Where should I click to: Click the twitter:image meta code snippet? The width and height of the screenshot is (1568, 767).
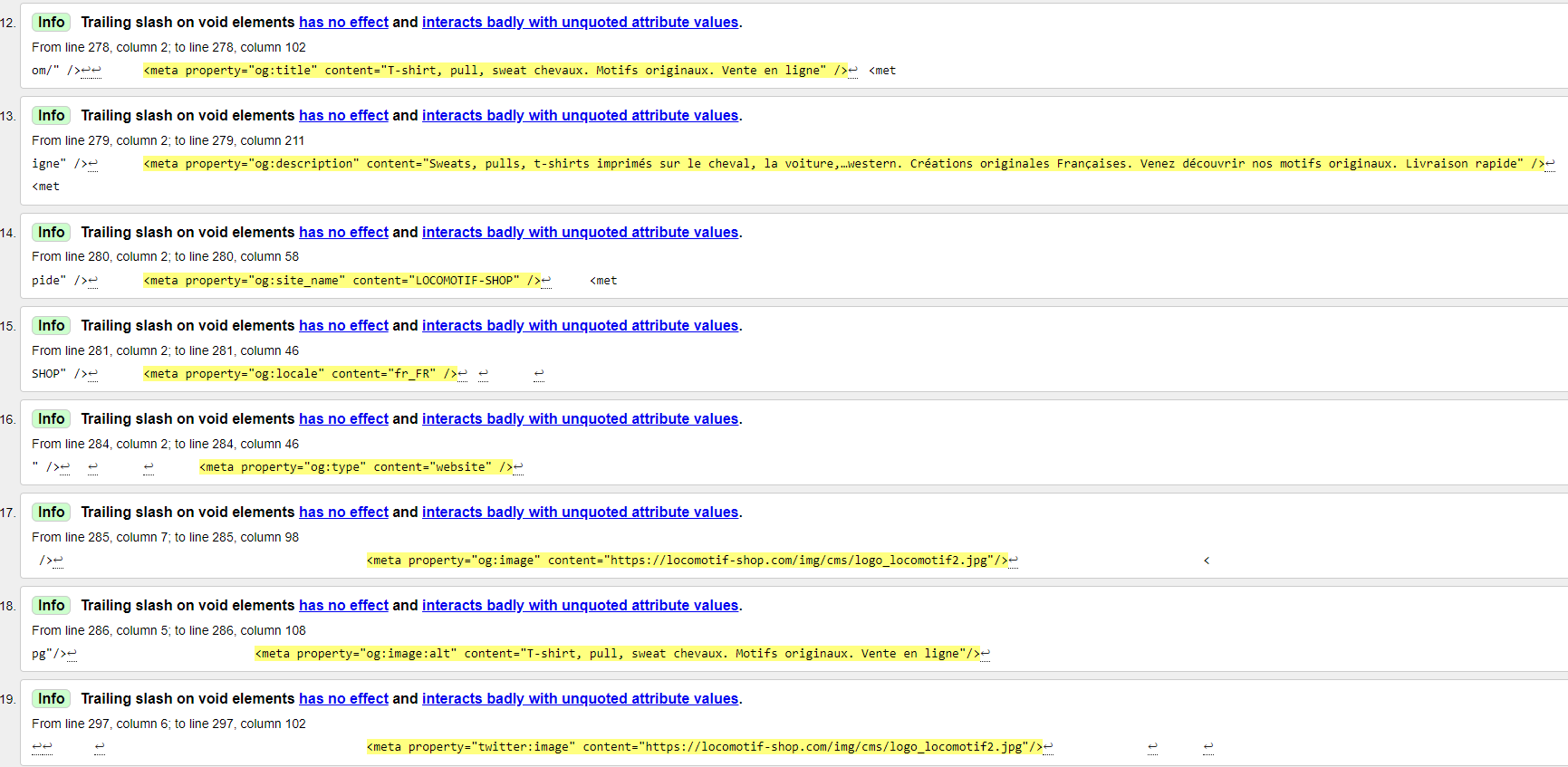705,747
